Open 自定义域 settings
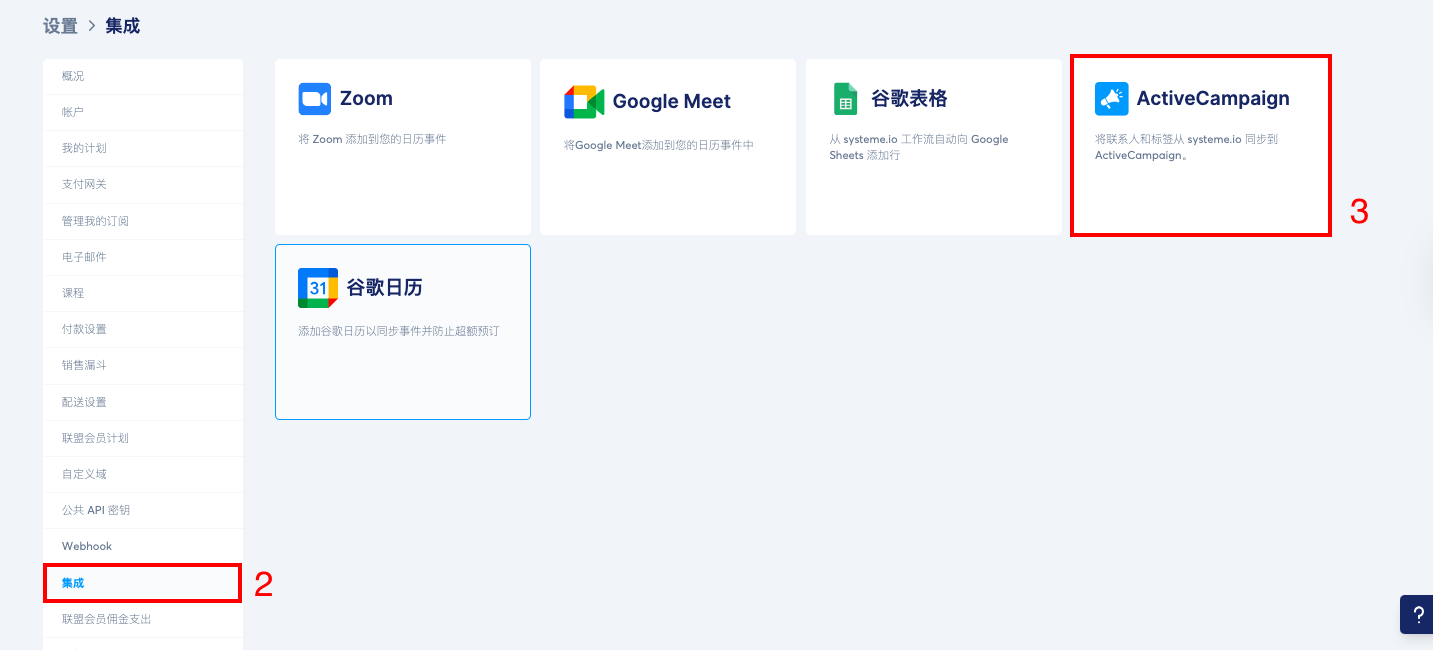The image size is (1433, 650). (x=143, y=474)
